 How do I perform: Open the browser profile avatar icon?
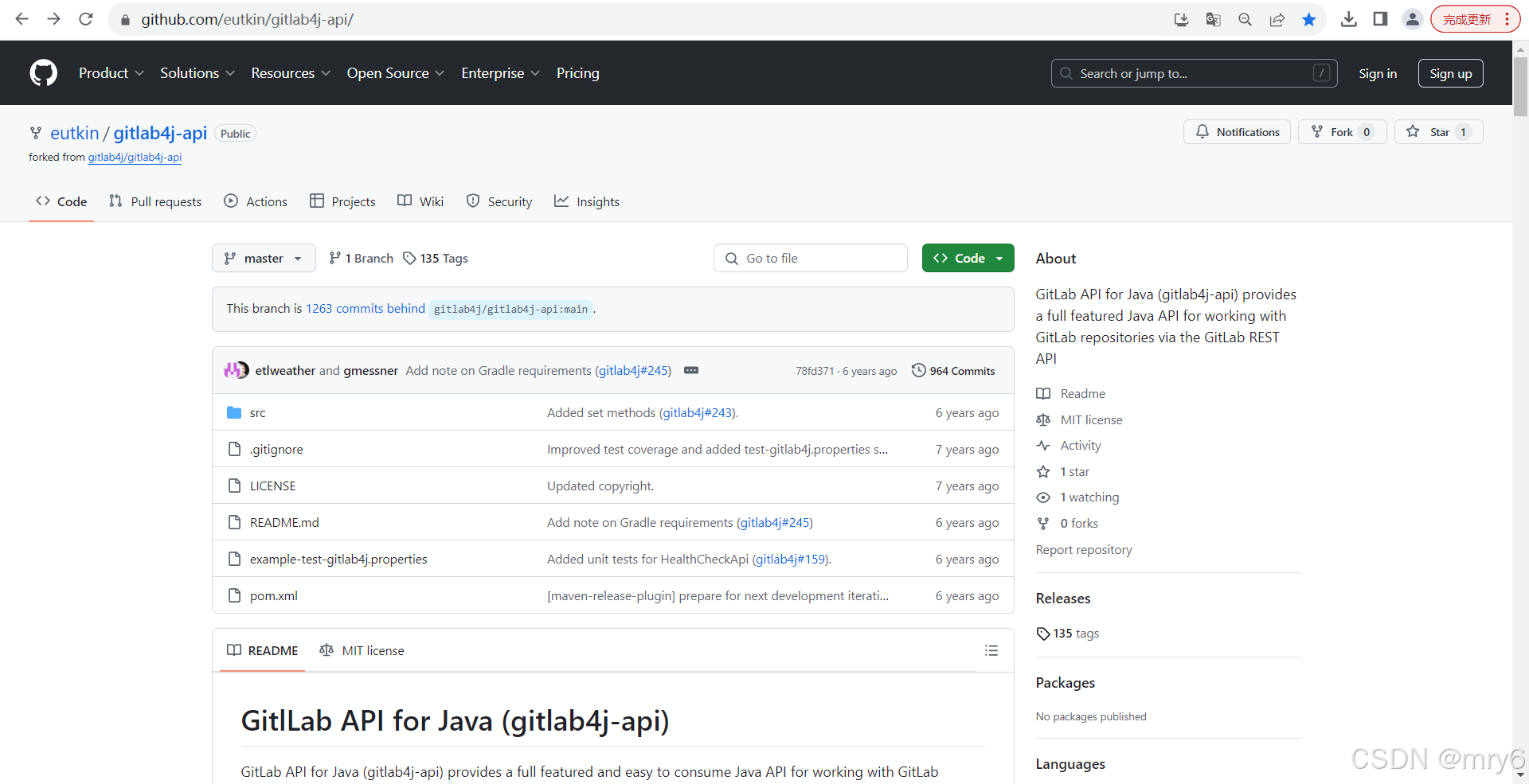(1413, 19)
